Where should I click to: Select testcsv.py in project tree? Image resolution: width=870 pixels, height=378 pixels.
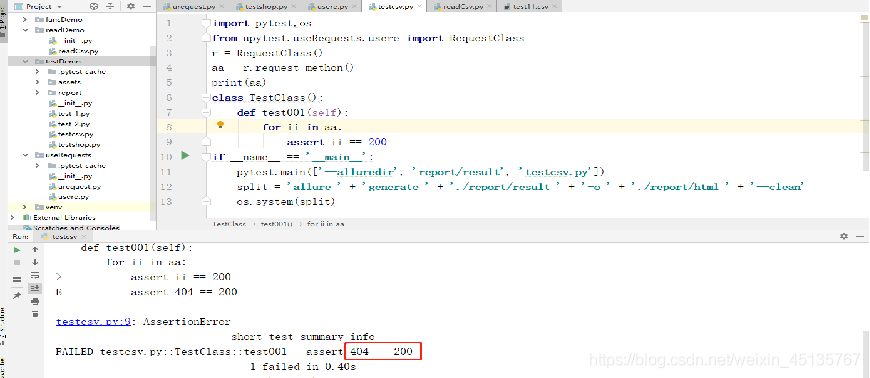70,134
